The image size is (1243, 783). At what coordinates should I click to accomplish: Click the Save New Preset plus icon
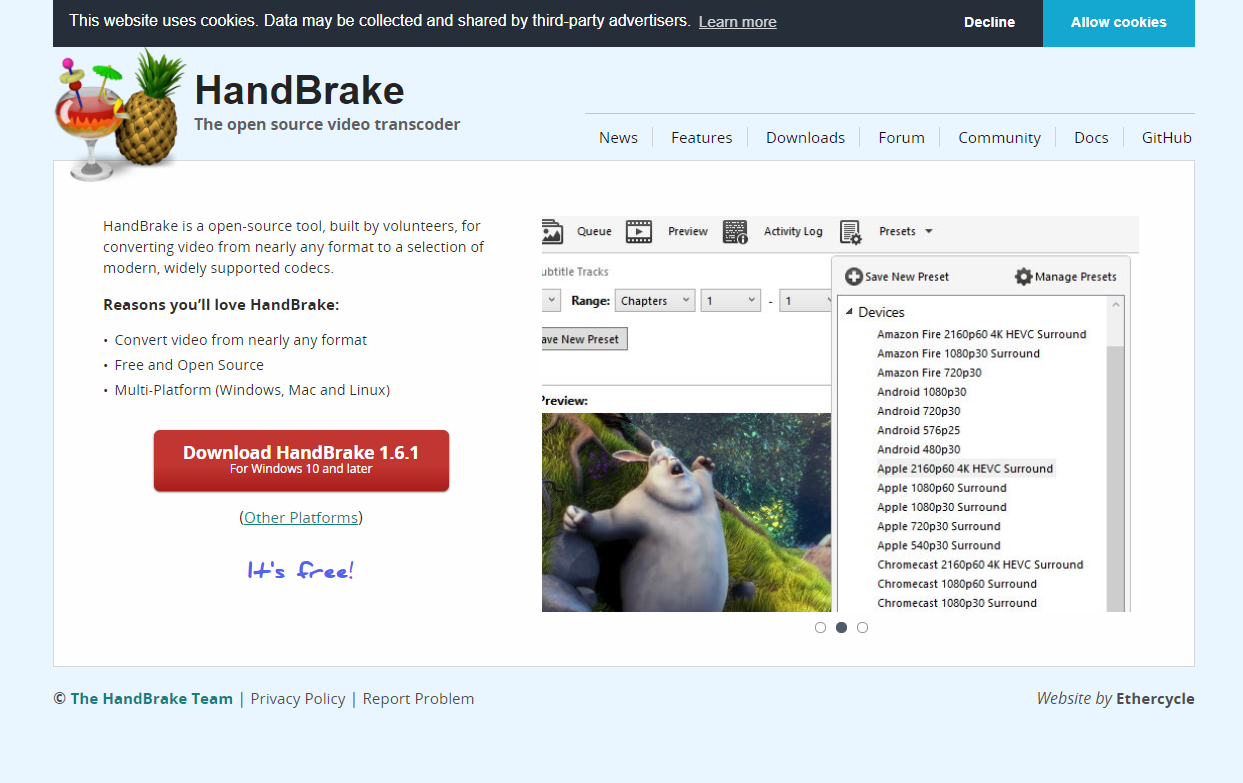854,277
